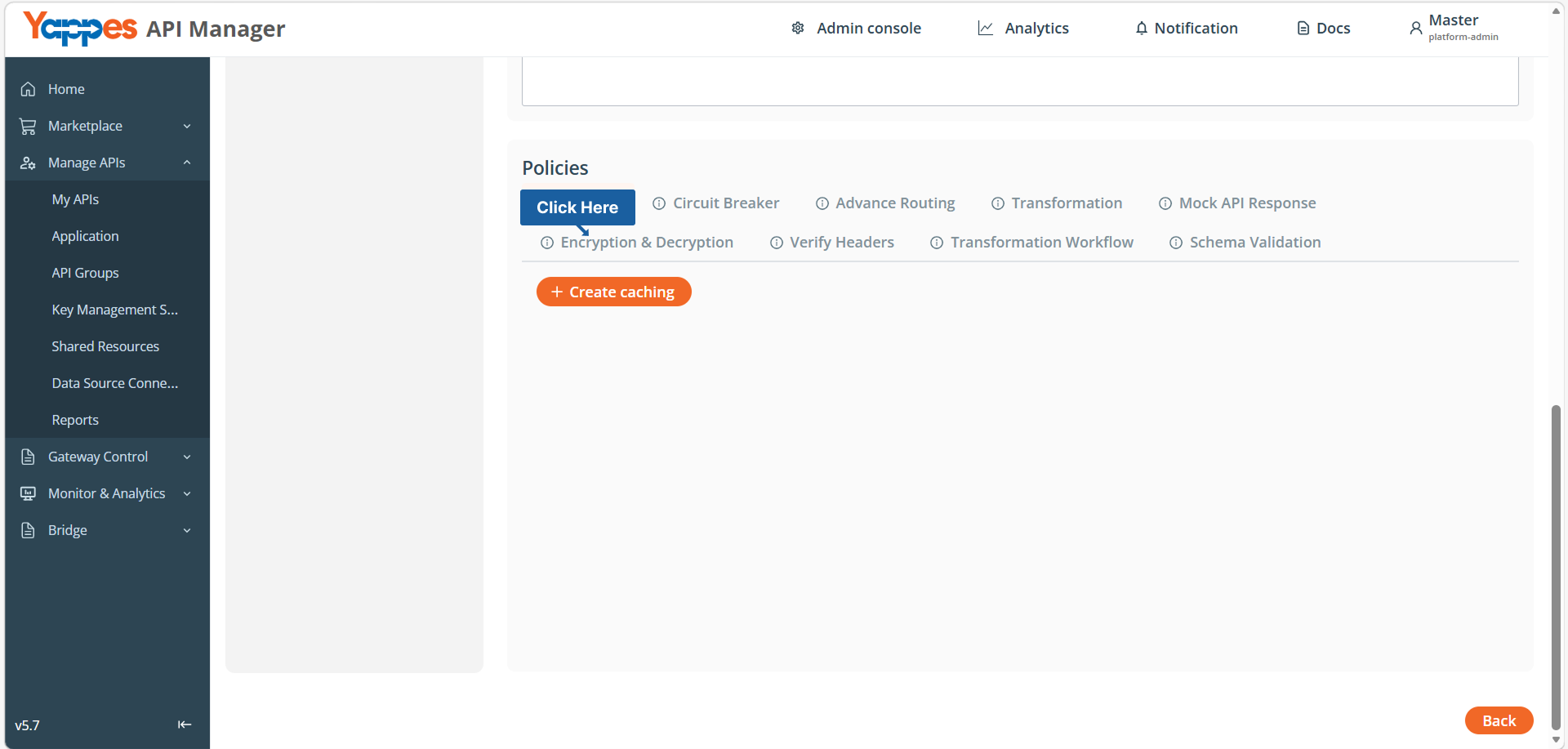The width and height of the screenshot is (1568, 749).
Task: Click the Master user profile icon
Action: 1416,29
